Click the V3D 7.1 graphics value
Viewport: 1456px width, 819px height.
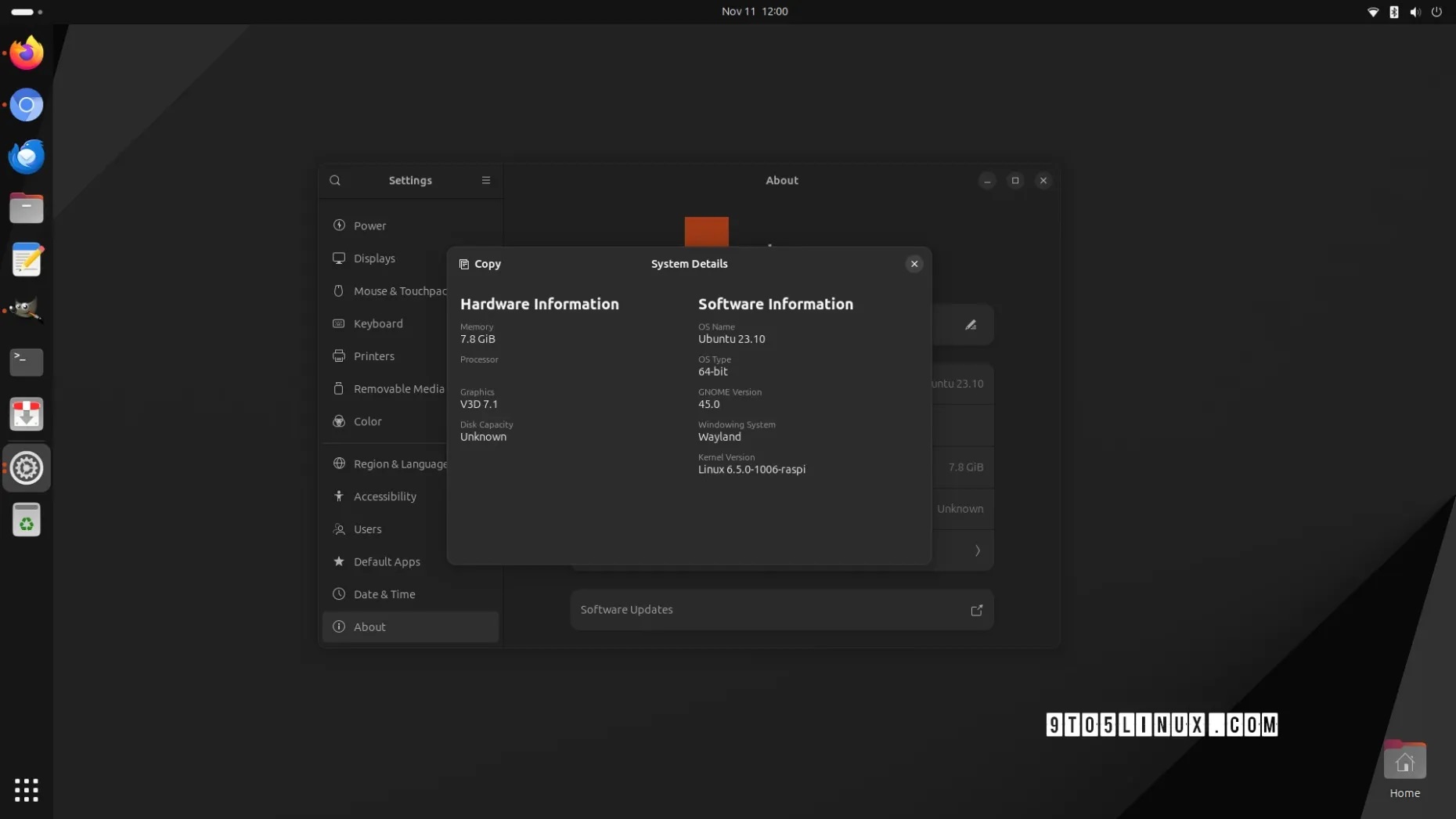coord(478,405)
